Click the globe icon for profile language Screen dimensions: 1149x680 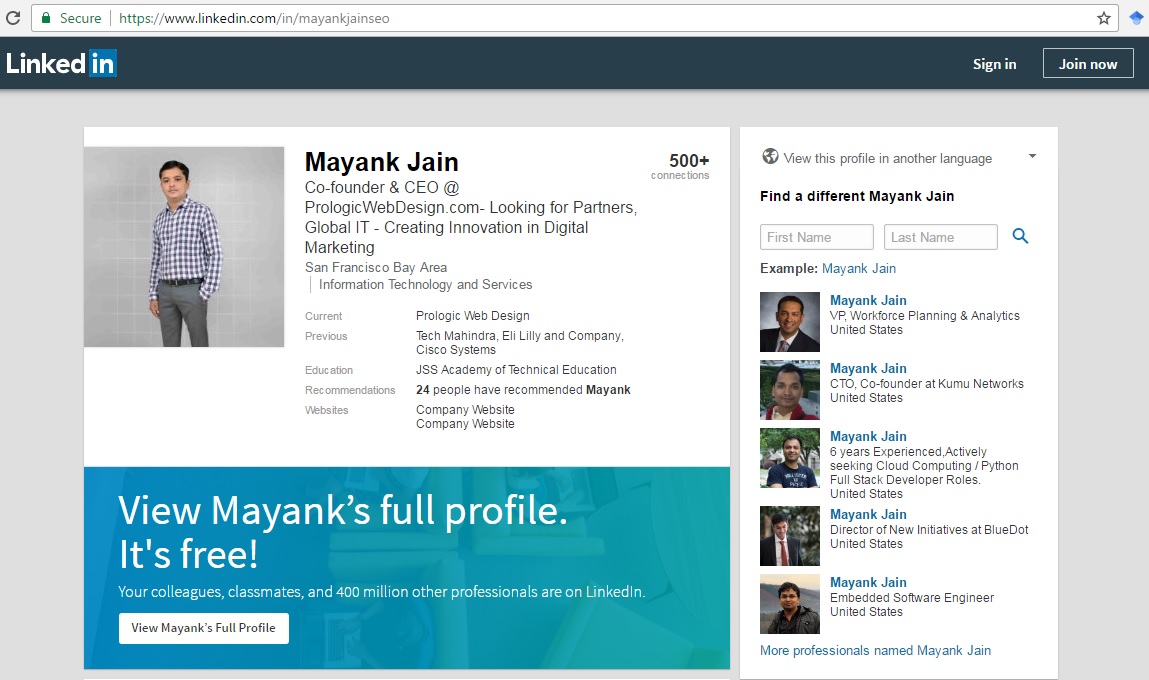770,157
